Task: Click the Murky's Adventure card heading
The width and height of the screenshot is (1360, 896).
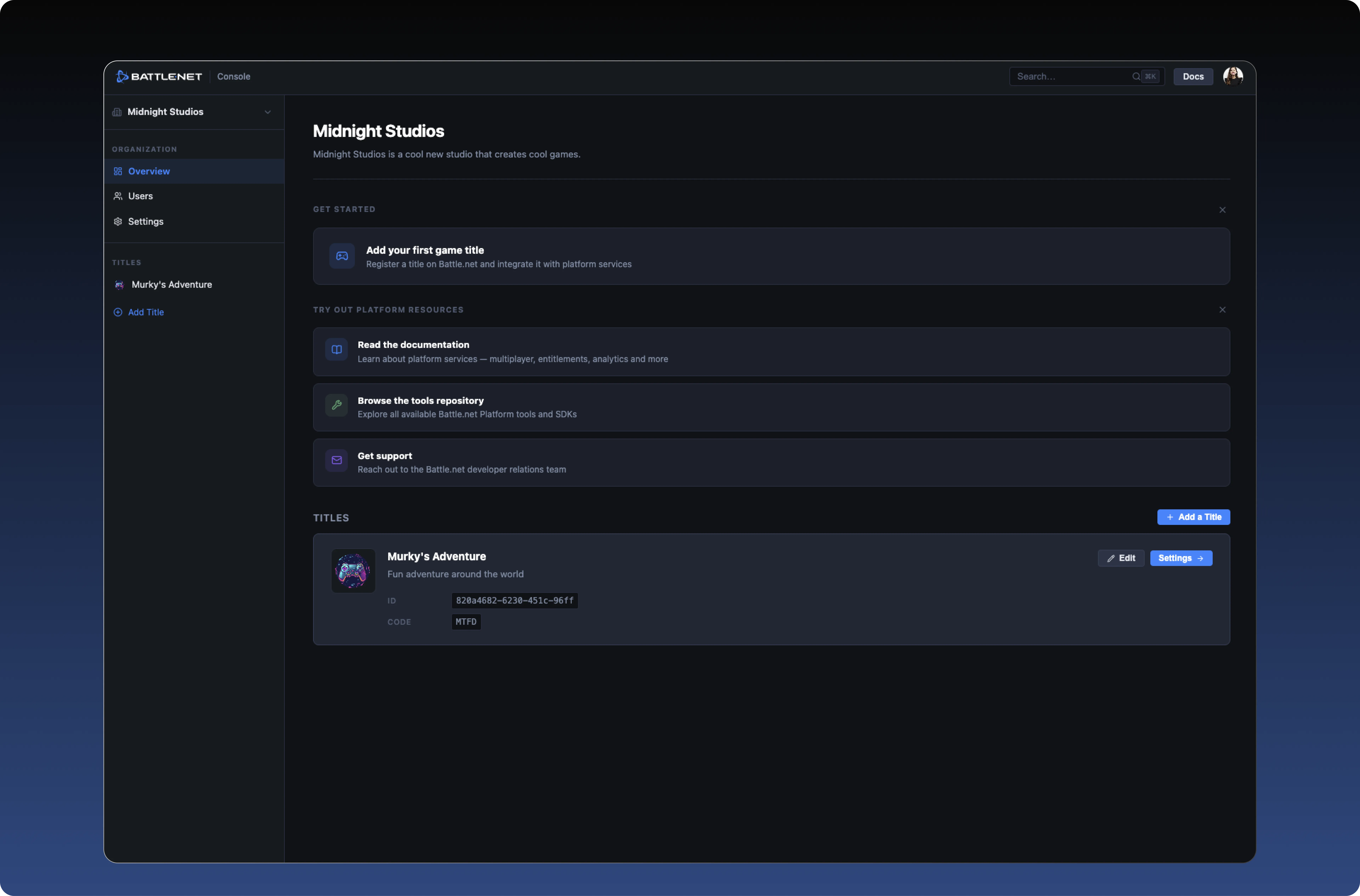Action: tap(437, 557)
